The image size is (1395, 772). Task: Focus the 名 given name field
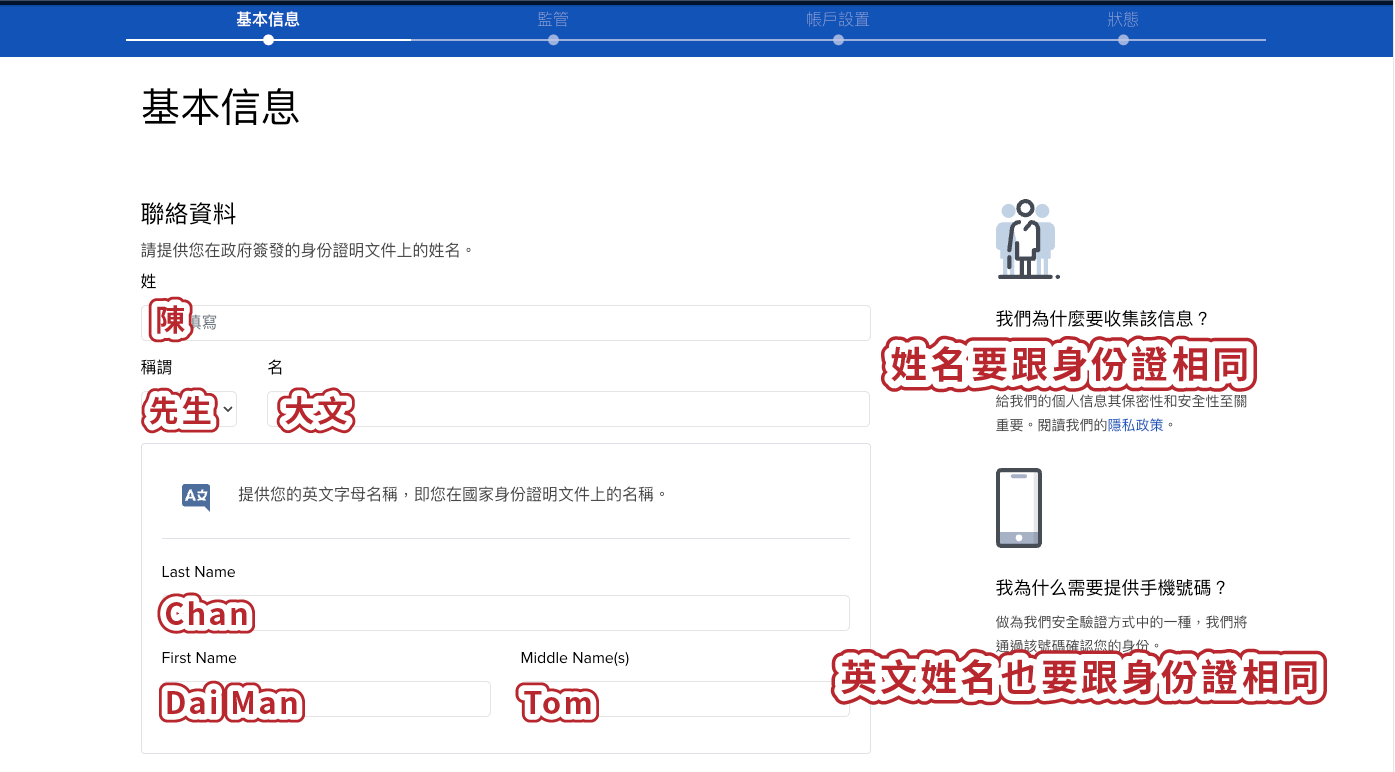point(568,409)
